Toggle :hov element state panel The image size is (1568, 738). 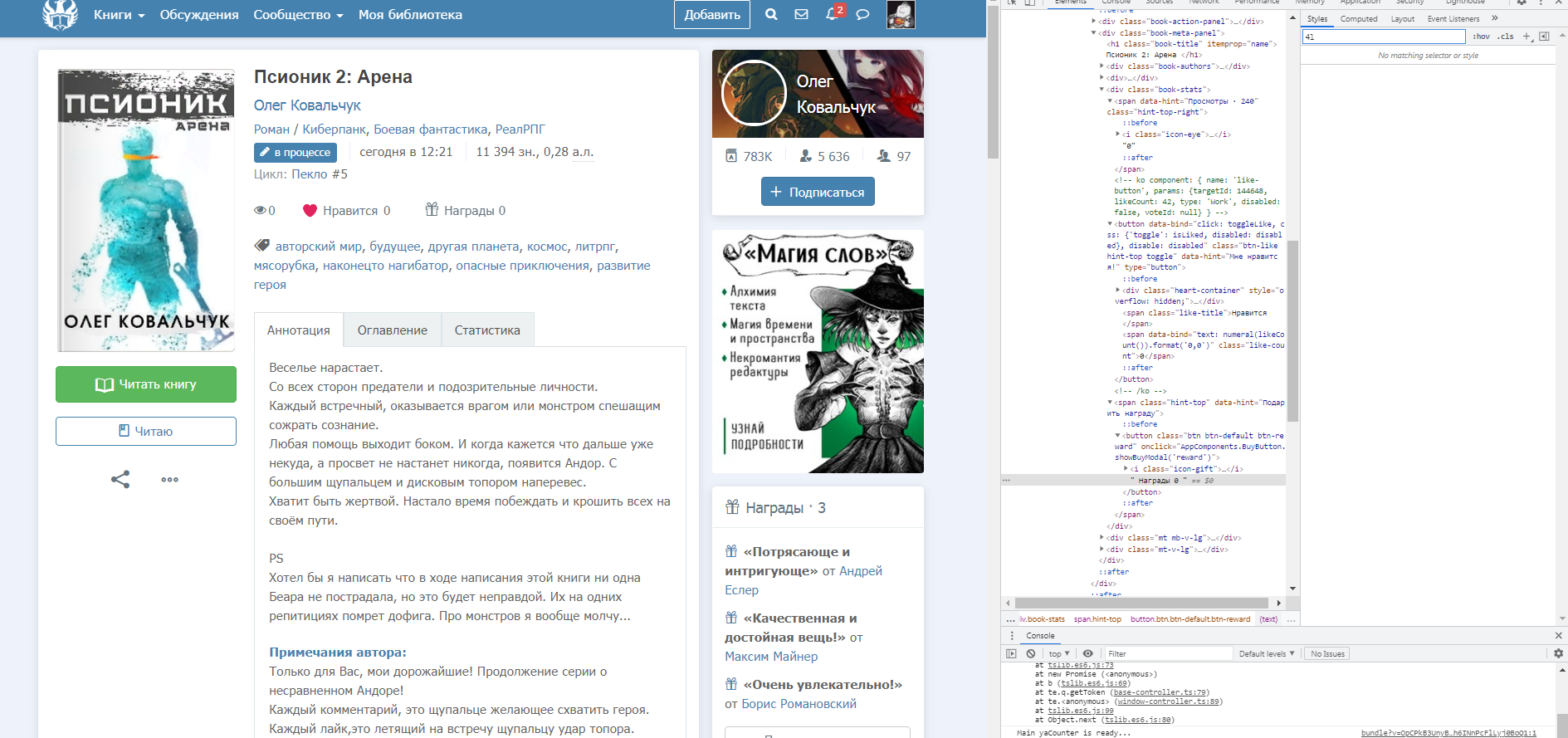click(1481, 37)
